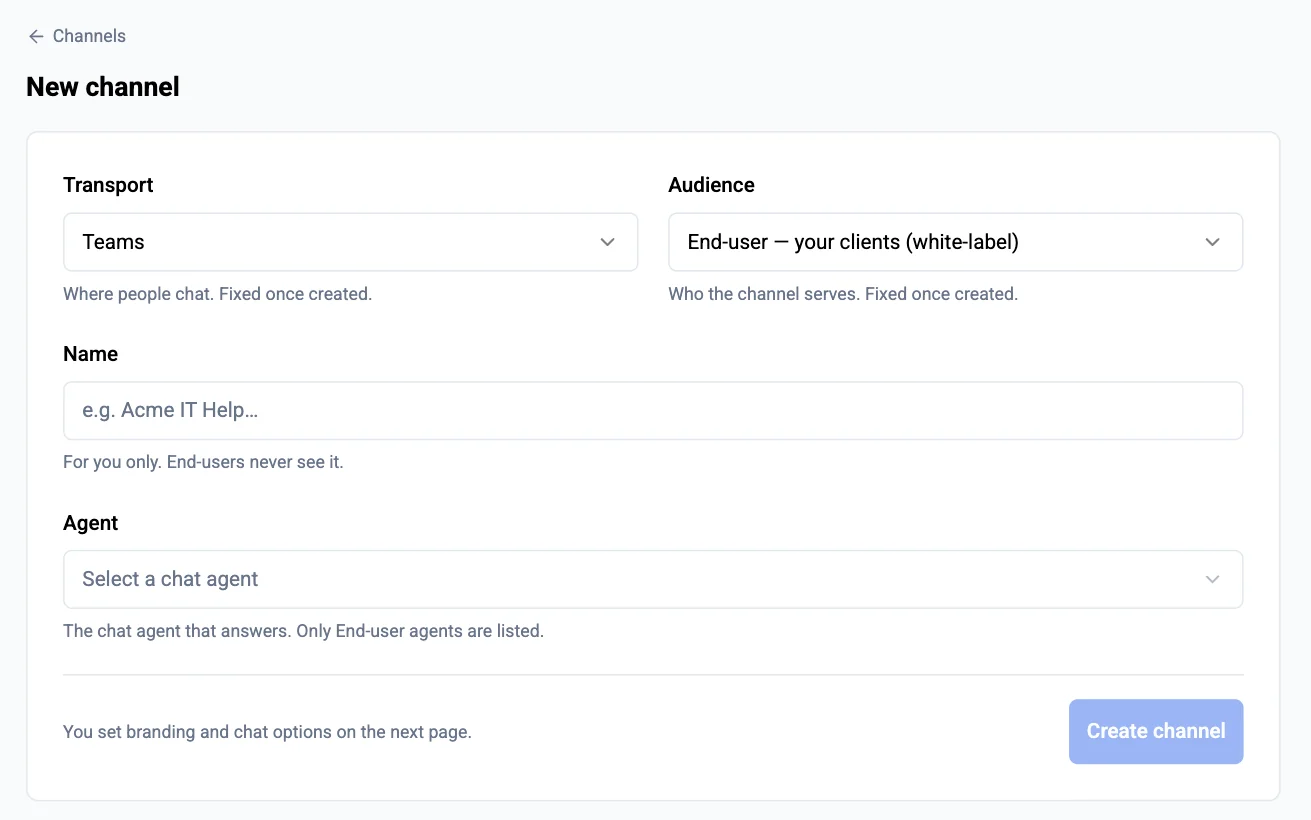This screenshot has width=1311, height=820.
Task: Click the hint 'For you only. End-users never see it.'
Action: click(x=203, y=463)
